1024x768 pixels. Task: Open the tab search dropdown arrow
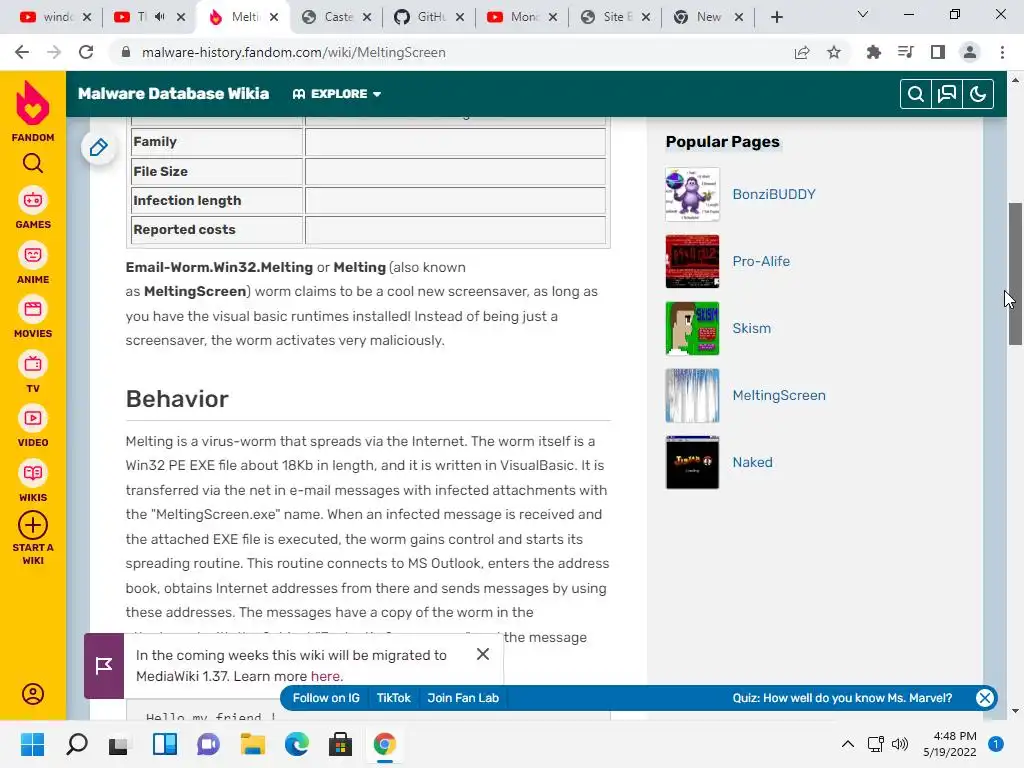point(863,14)
